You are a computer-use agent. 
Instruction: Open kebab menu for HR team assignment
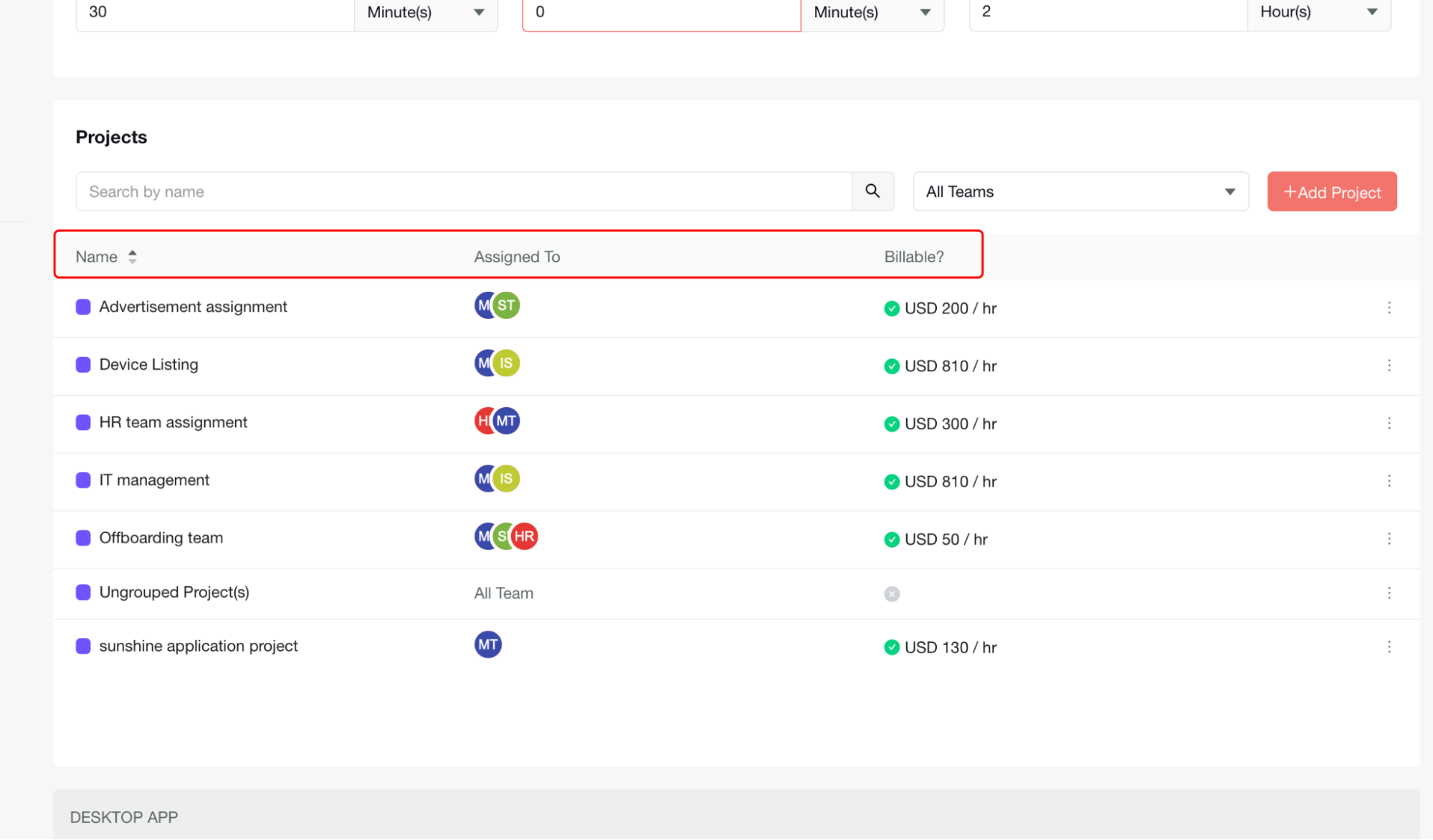coord(1389,423)
